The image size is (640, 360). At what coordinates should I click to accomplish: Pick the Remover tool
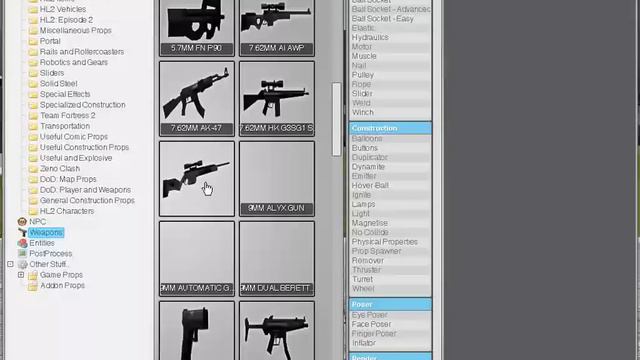point(368,260)
